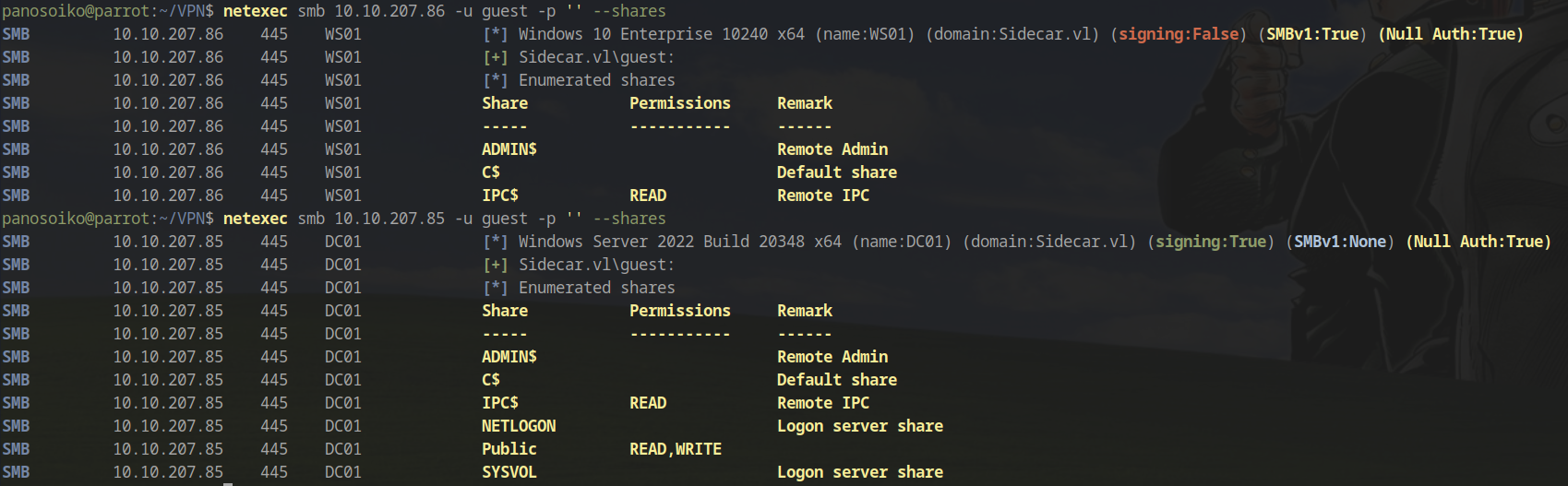Click the first netexec command for 10.10.207.86
Viewport: 1568px width, 486px height.
point(444,11)
